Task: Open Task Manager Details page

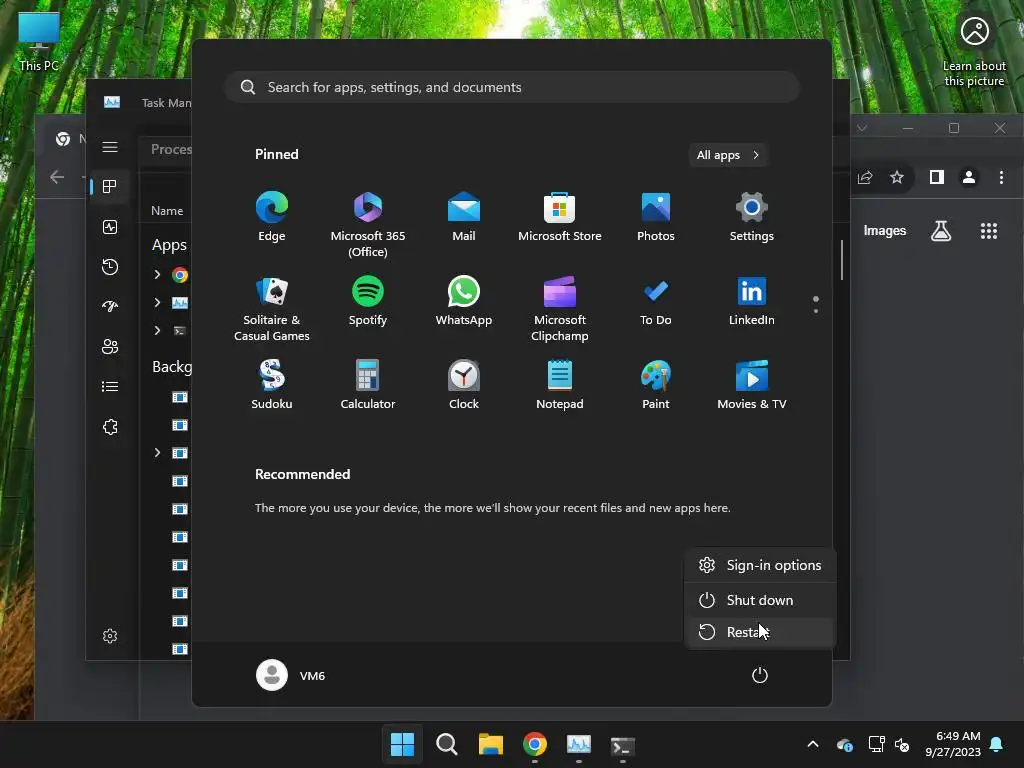Action: coord(110,387)
